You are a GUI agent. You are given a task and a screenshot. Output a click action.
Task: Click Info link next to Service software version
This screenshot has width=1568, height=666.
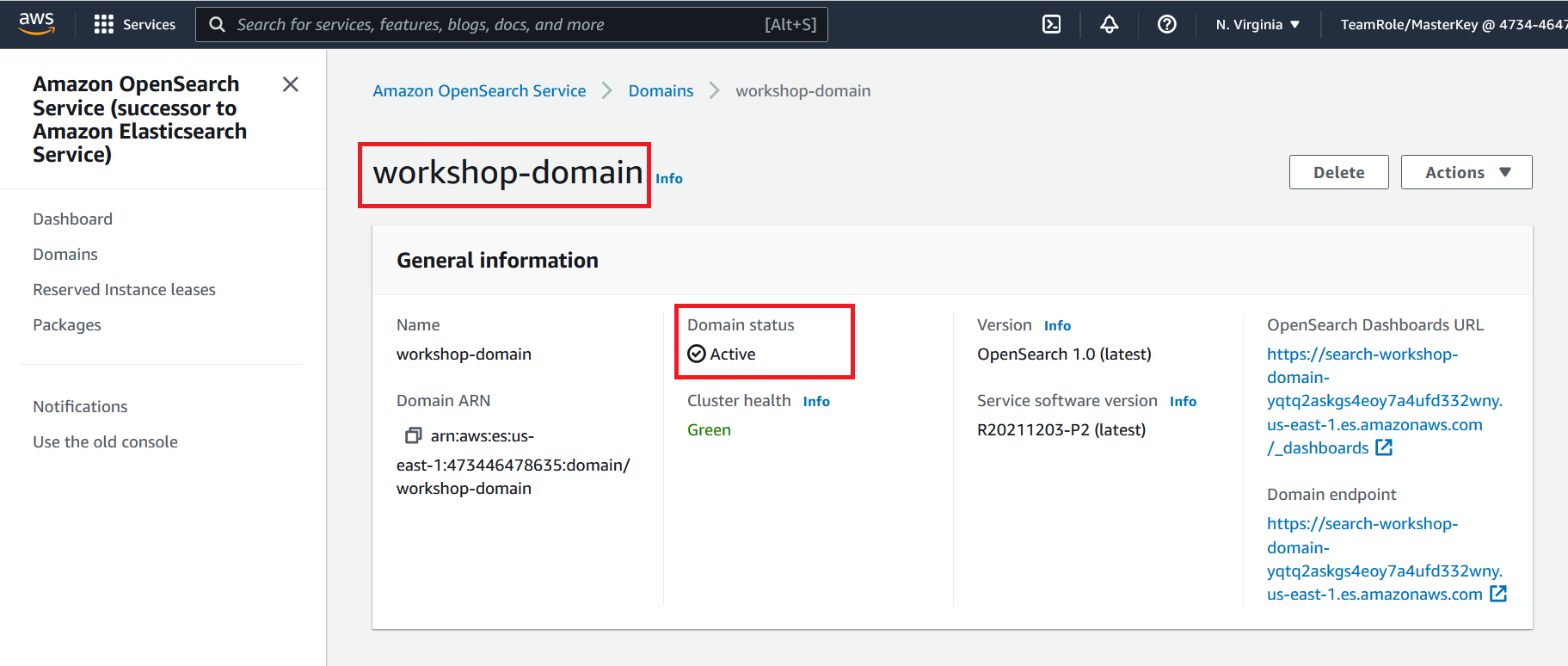1183,401
